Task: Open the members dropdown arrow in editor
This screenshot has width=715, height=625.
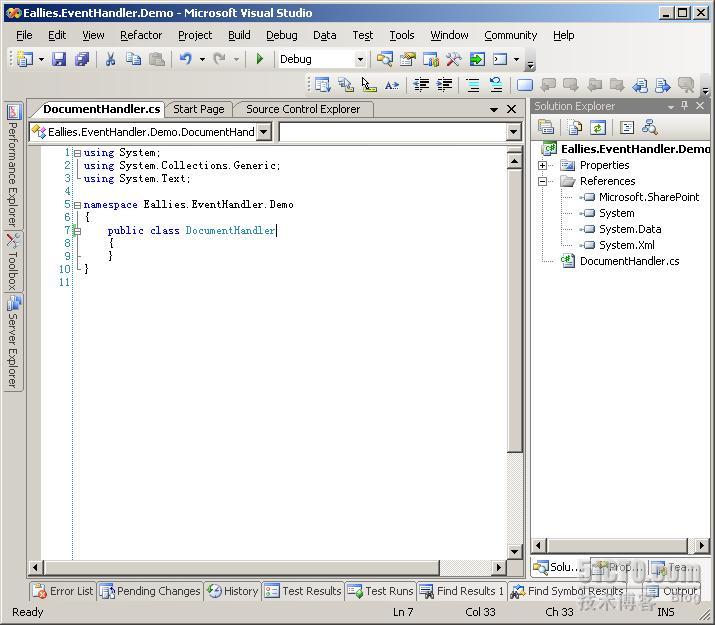Action: coord(513,132)
